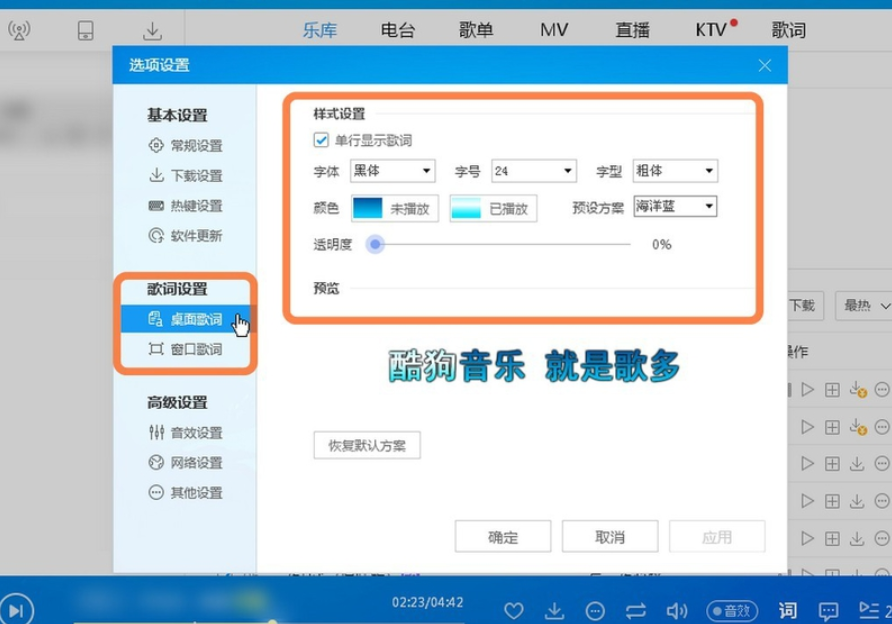Open more options for third song row
Screen dimensions: 892x624
coord(882,464)
